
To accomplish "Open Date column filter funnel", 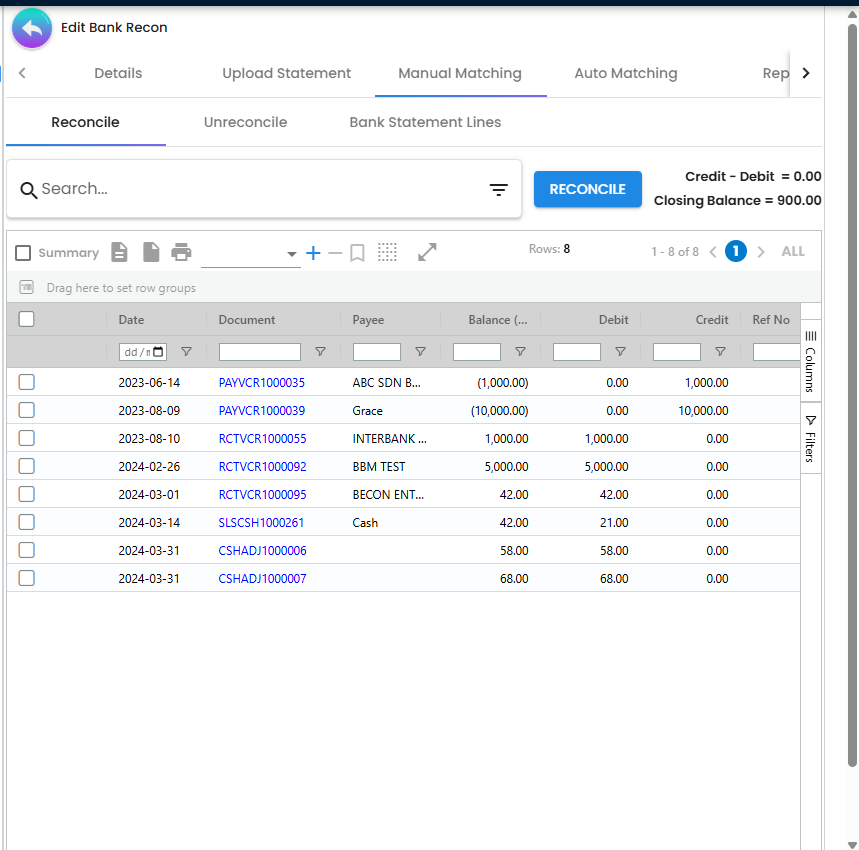I will [186, 352].
